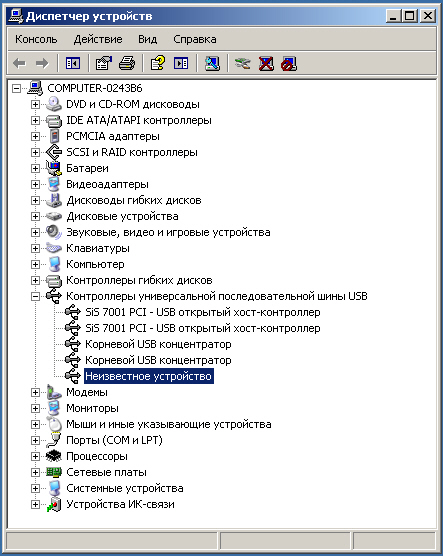Select second SiS 7001 PCI host controller
The width and height of the screenshot is (443, 556).
click(203, 328)
